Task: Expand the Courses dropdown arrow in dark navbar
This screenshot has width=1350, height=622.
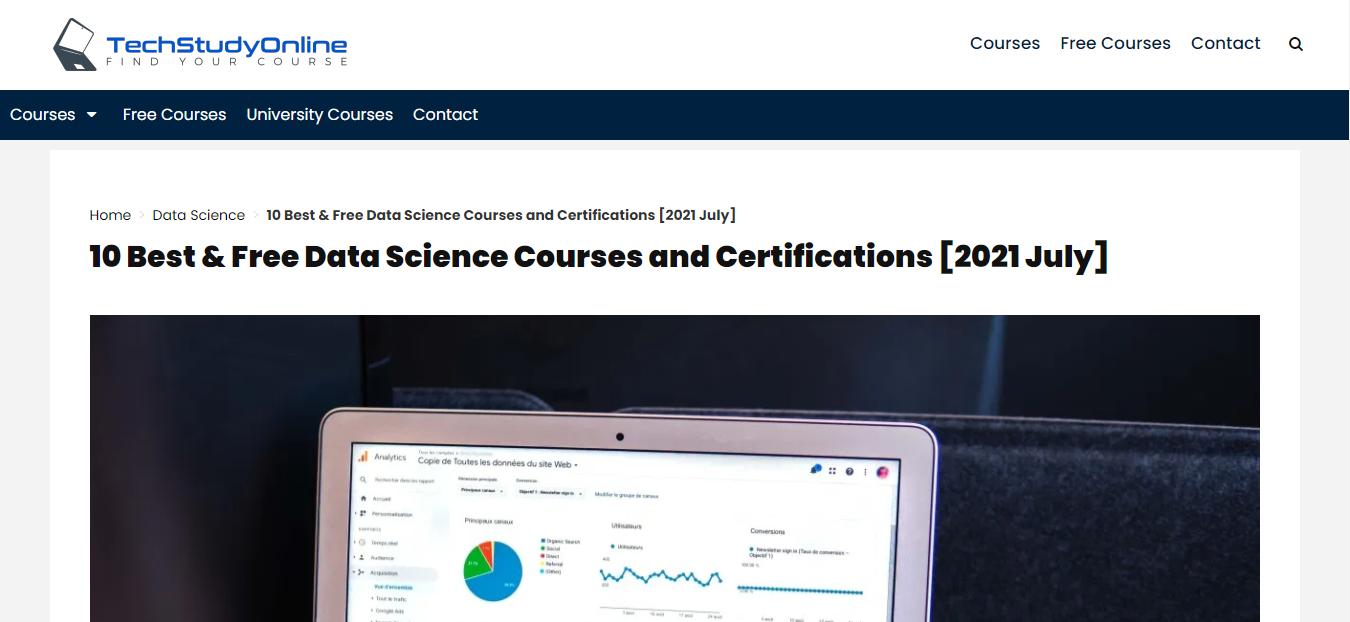Action: tap(93, 114)
